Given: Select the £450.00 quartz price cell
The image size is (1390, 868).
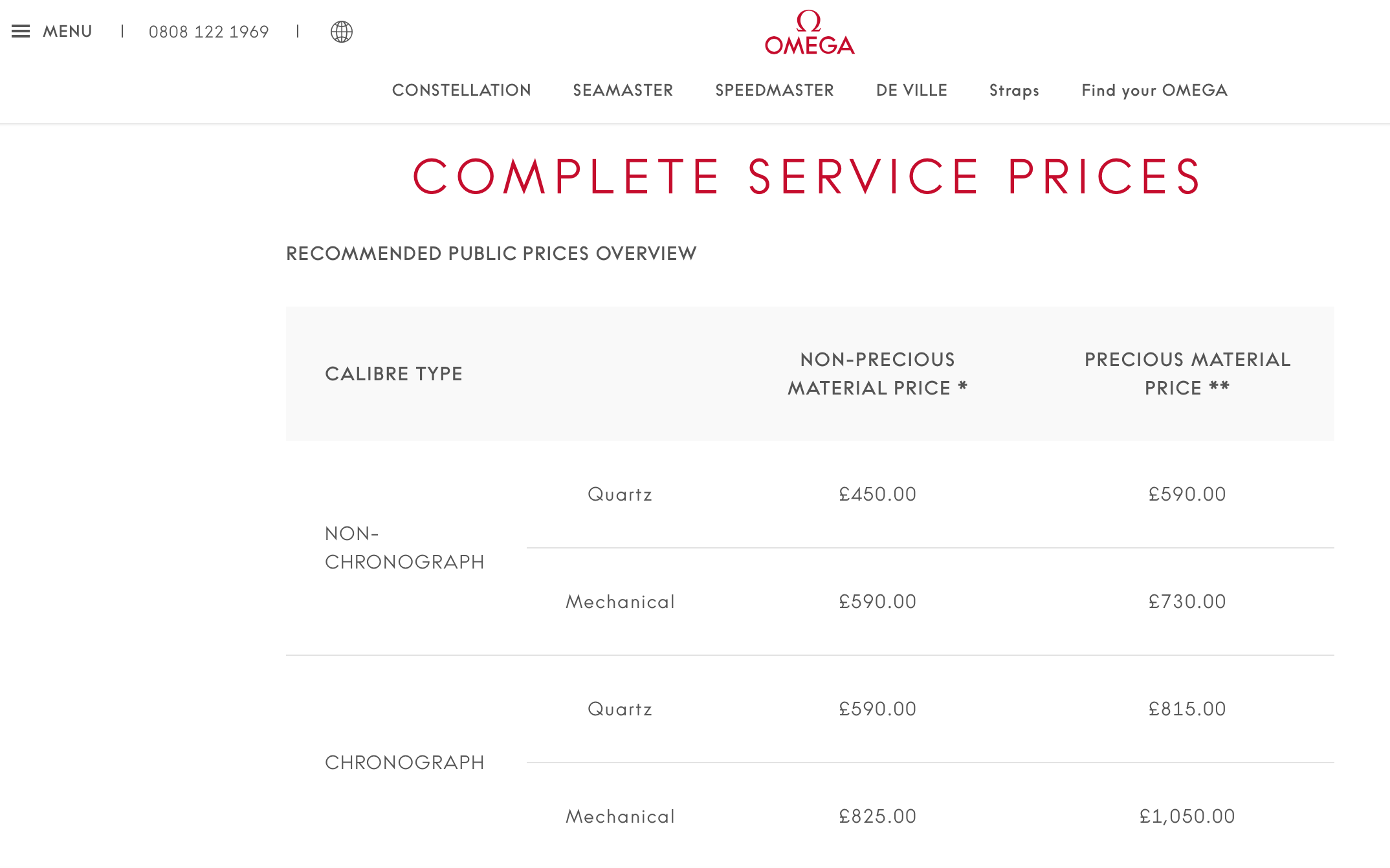Looking at the screenshot, I should point(877,494).
